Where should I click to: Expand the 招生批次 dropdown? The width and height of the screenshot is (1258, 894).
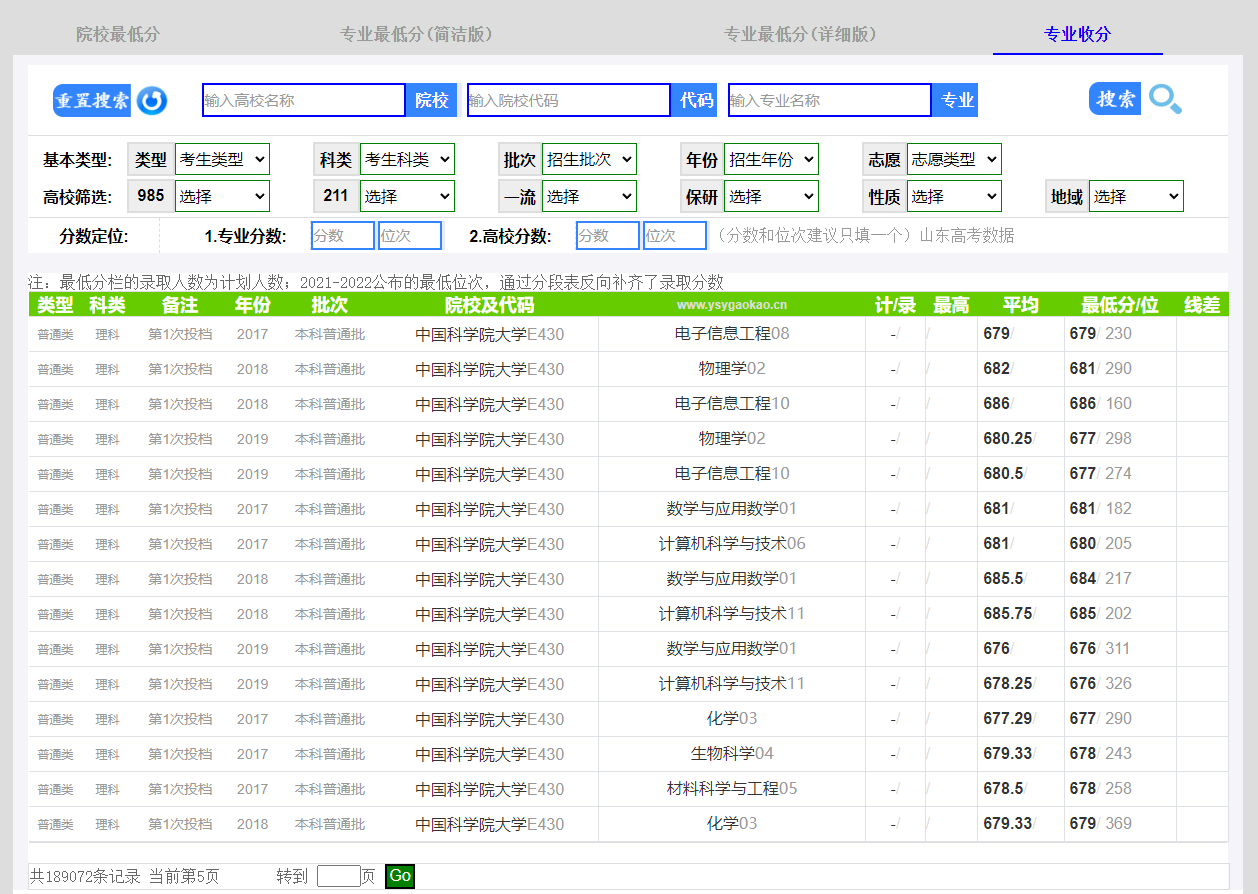pos(589,160)
